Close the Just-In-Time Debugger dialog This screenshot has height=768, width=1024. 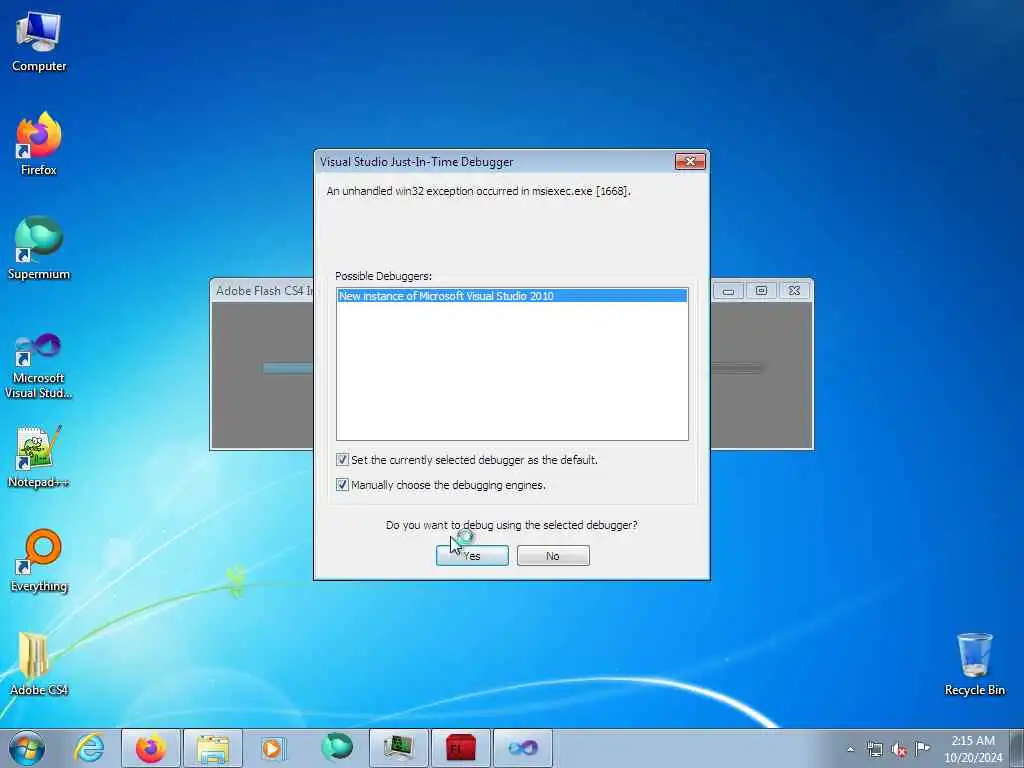pyautogui.click(x=690, y=161)
